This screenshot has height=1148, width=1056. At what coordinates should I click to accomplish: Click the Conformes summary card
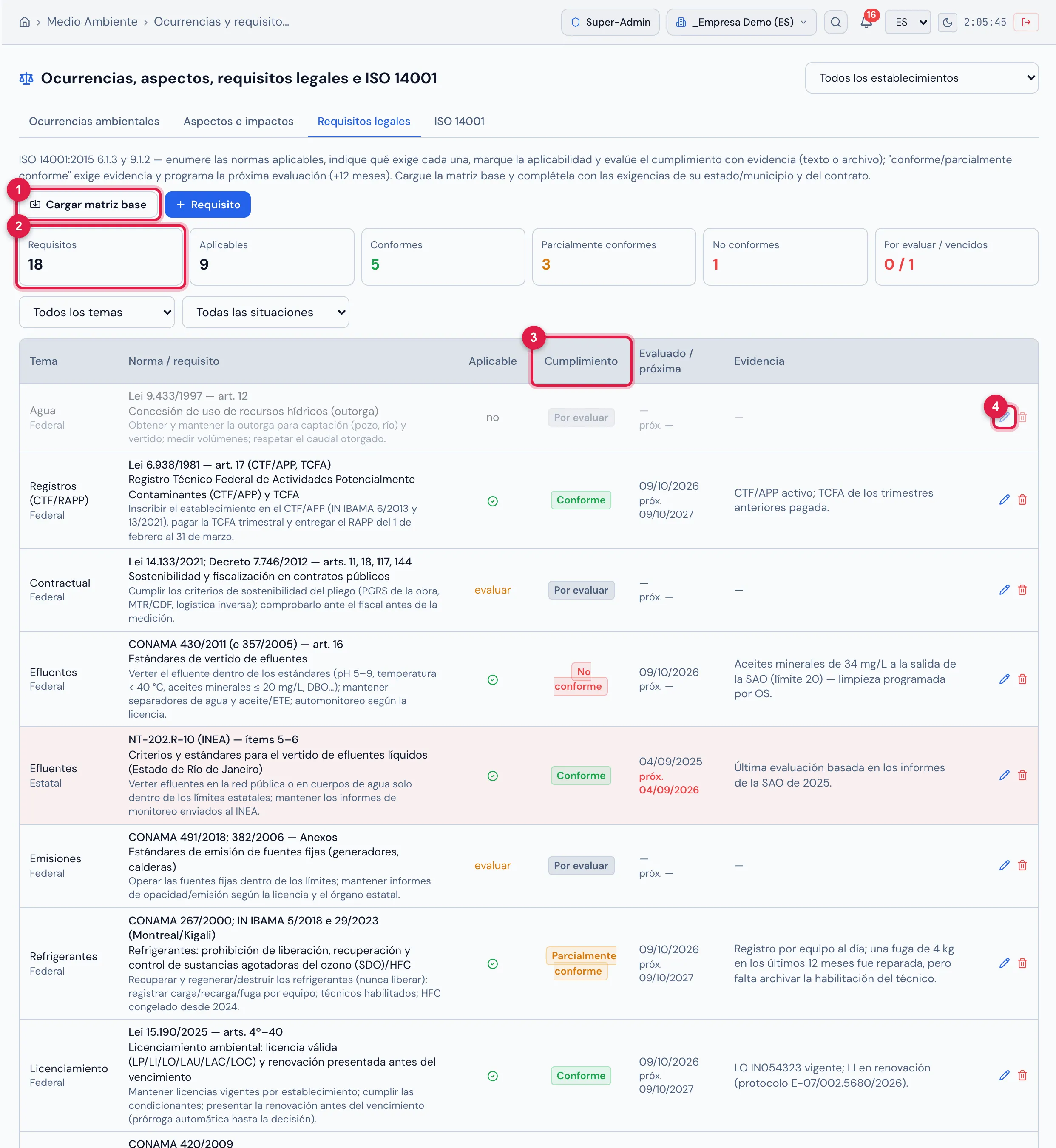coord(443,256)
